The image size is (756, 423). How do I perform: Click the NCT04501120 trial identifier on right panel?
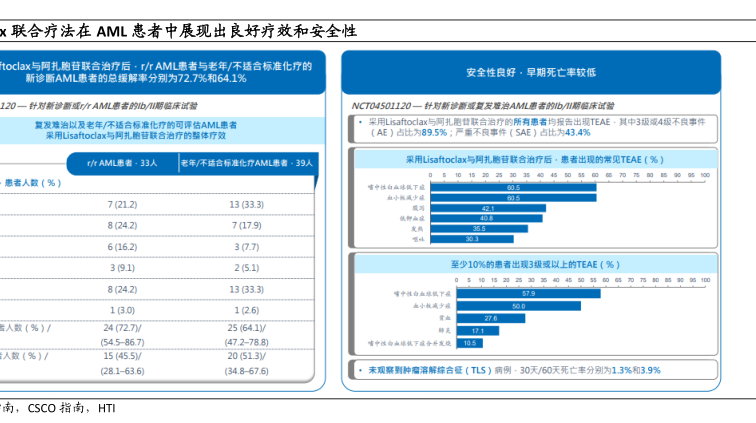(x=374, y=105)
